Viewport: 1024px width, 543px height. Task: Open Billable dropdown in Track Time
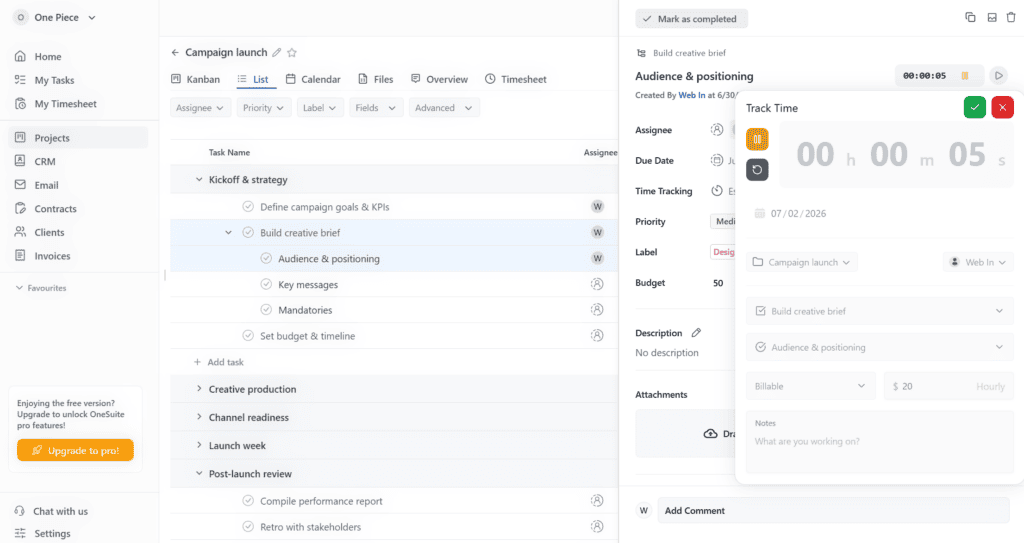[x=811, y=386]
